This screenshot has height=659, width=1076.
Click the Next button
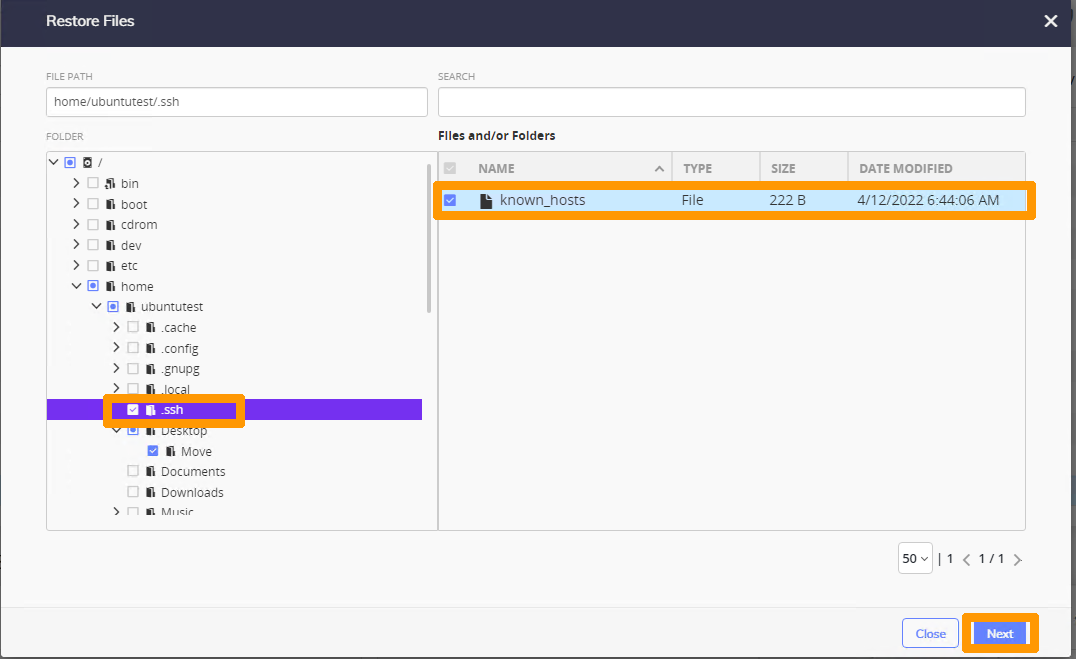tap(1000, 633)
